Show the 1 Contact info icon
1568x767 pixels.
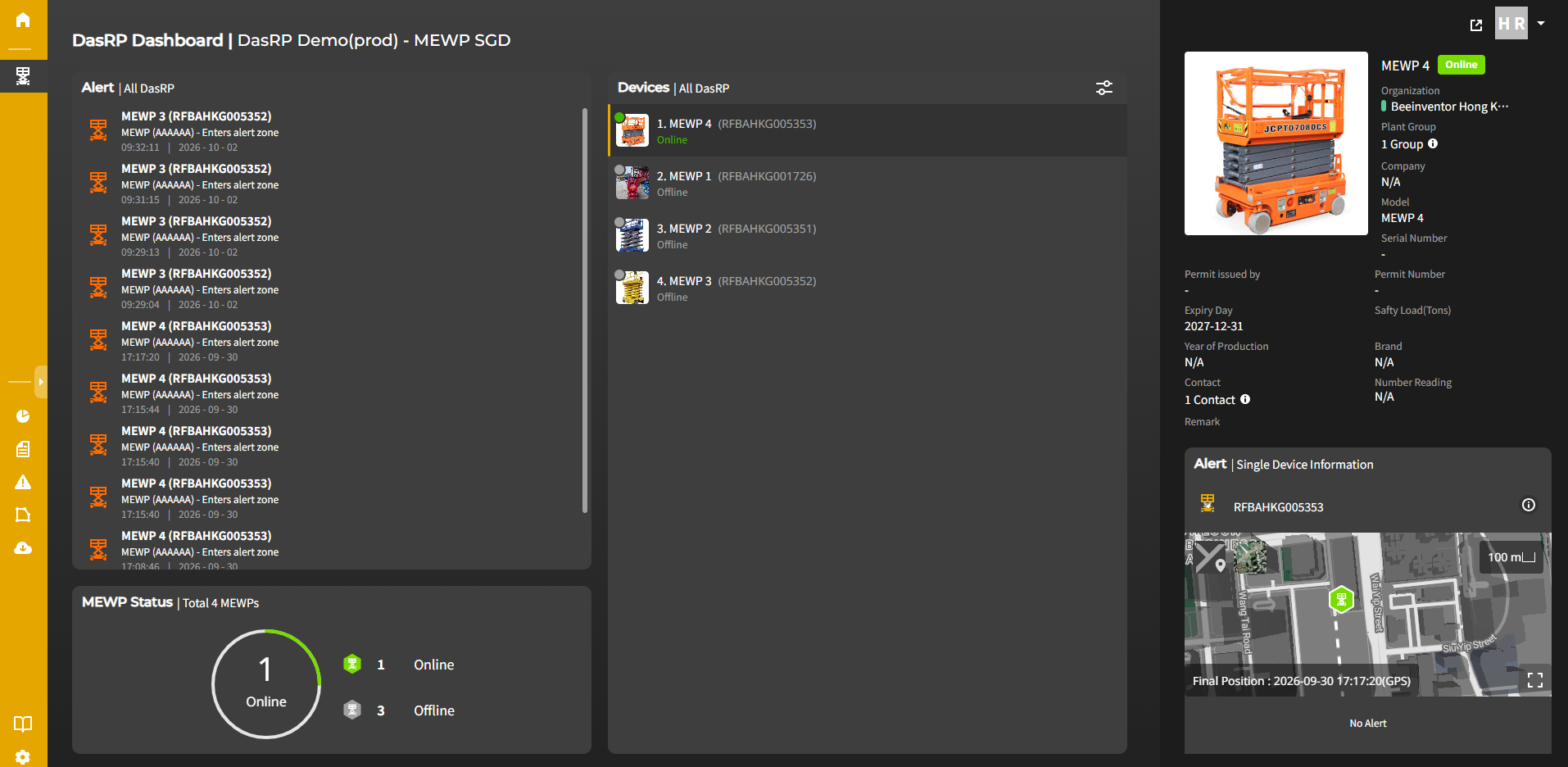tap(1245, 399)
